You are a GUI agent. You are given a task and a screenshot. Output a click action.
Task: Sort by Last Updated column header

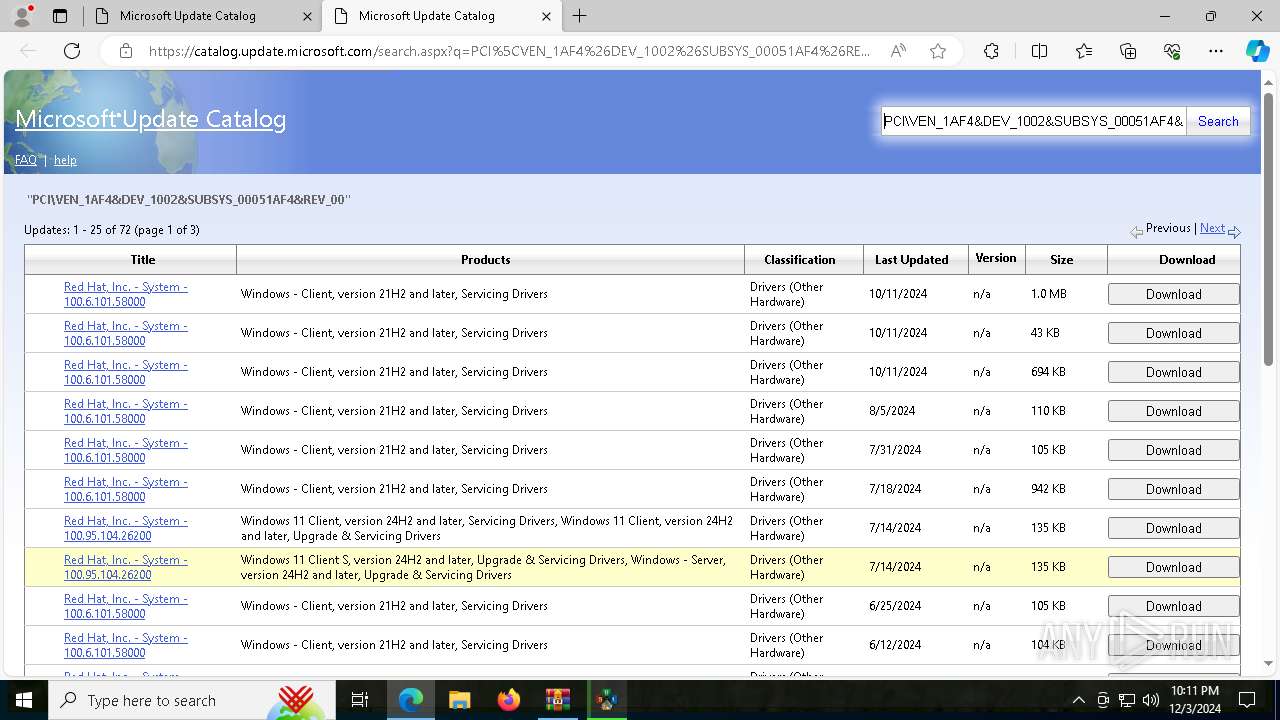coord(911,259)
